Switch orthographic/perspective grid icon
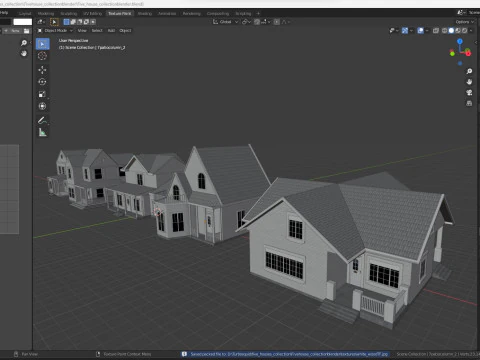The width and height of the screenshot is (480, 360). 469,103
